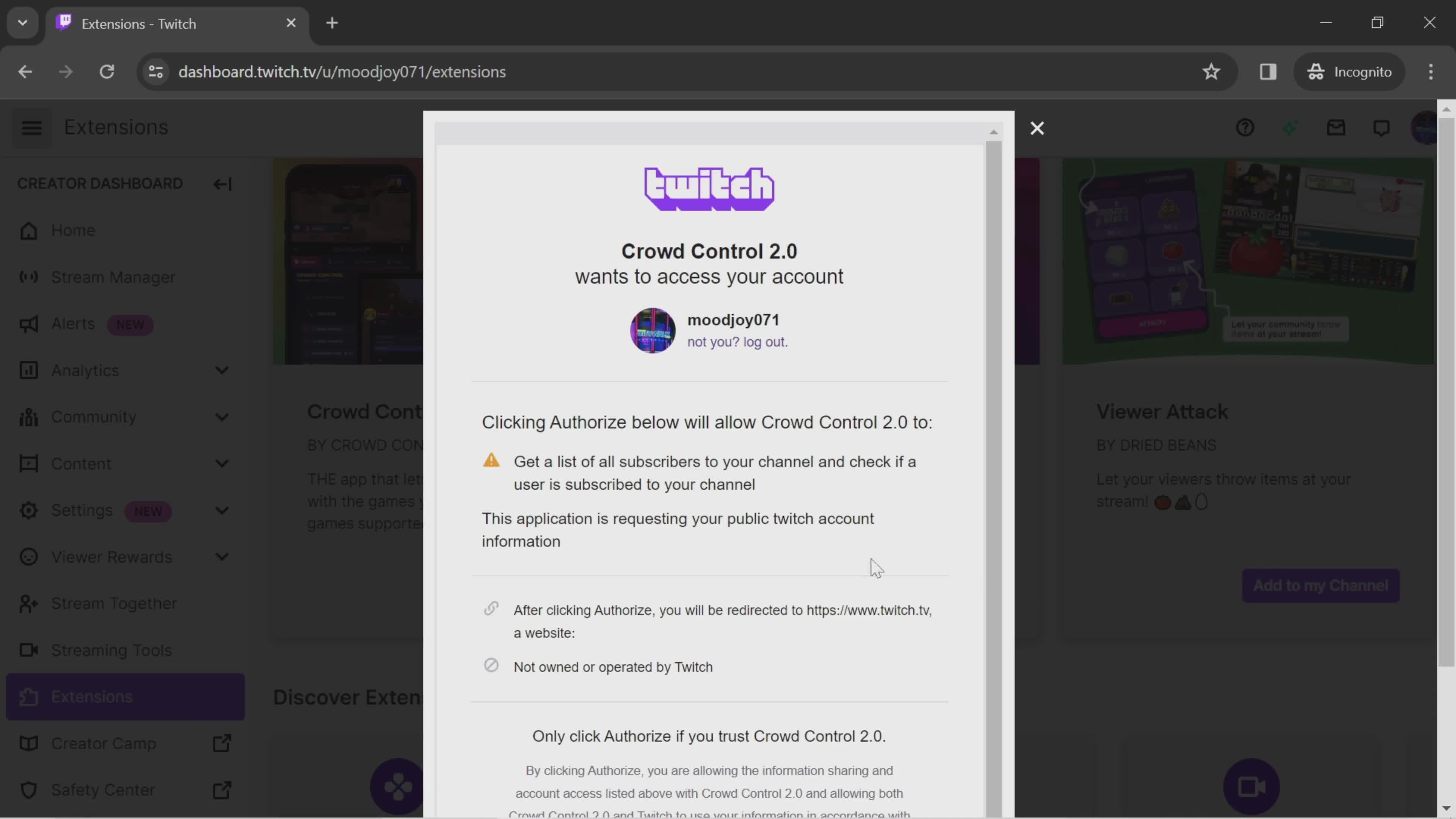Image resolution: width=1456 pixels, height=819 pixels.
Task: Close the Crowd Control authorization dialog
Action: point(1037,128)
